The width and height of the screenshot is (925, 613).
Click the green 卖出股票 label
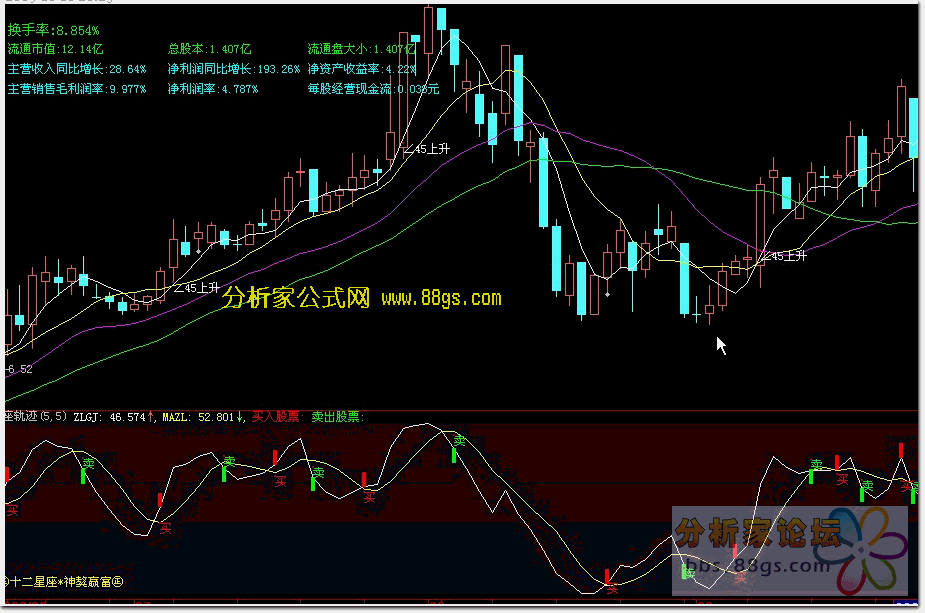[335, 417]
